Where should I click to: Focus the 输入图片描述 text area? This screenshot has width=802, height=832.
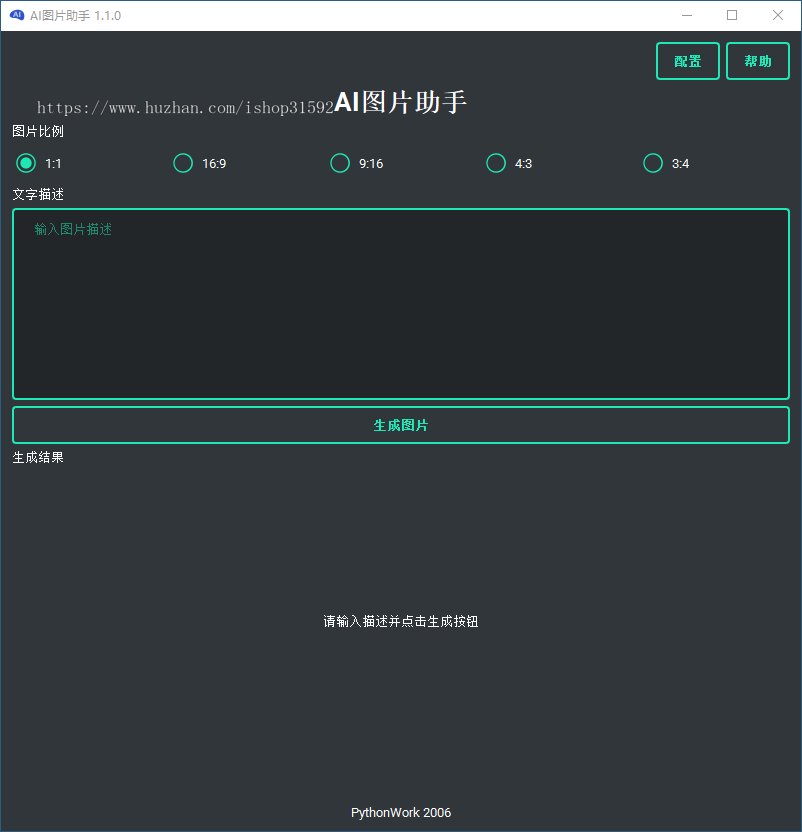point(401,304)
